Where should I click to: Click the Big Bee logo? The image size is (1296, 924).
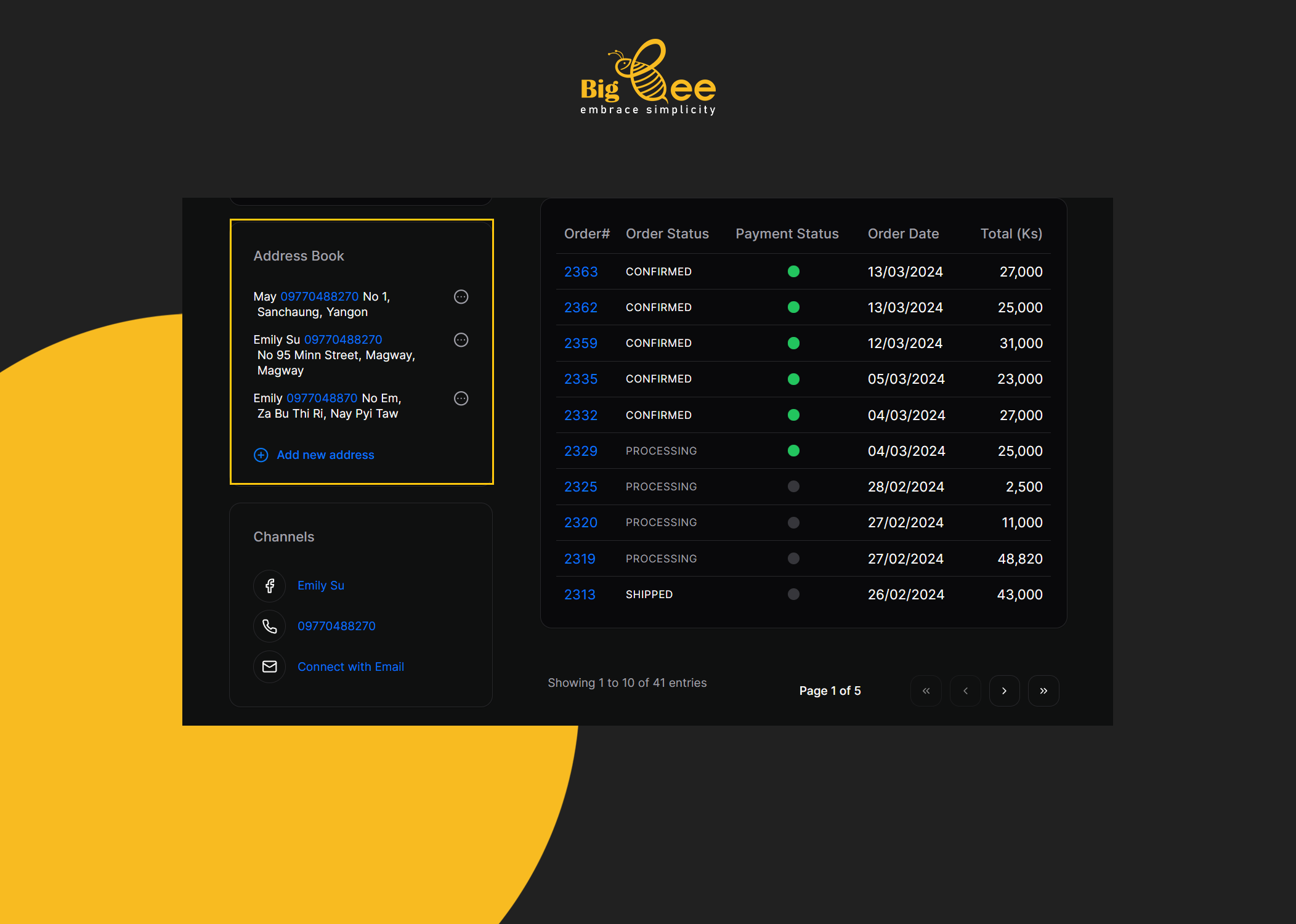(648, 78)
